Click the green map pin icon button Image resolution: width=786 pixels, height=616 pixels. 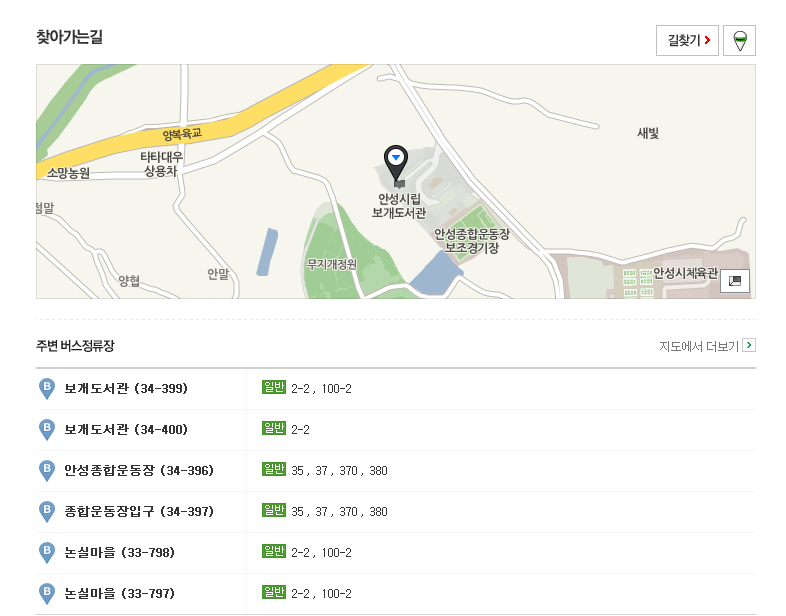coord(740,41)
